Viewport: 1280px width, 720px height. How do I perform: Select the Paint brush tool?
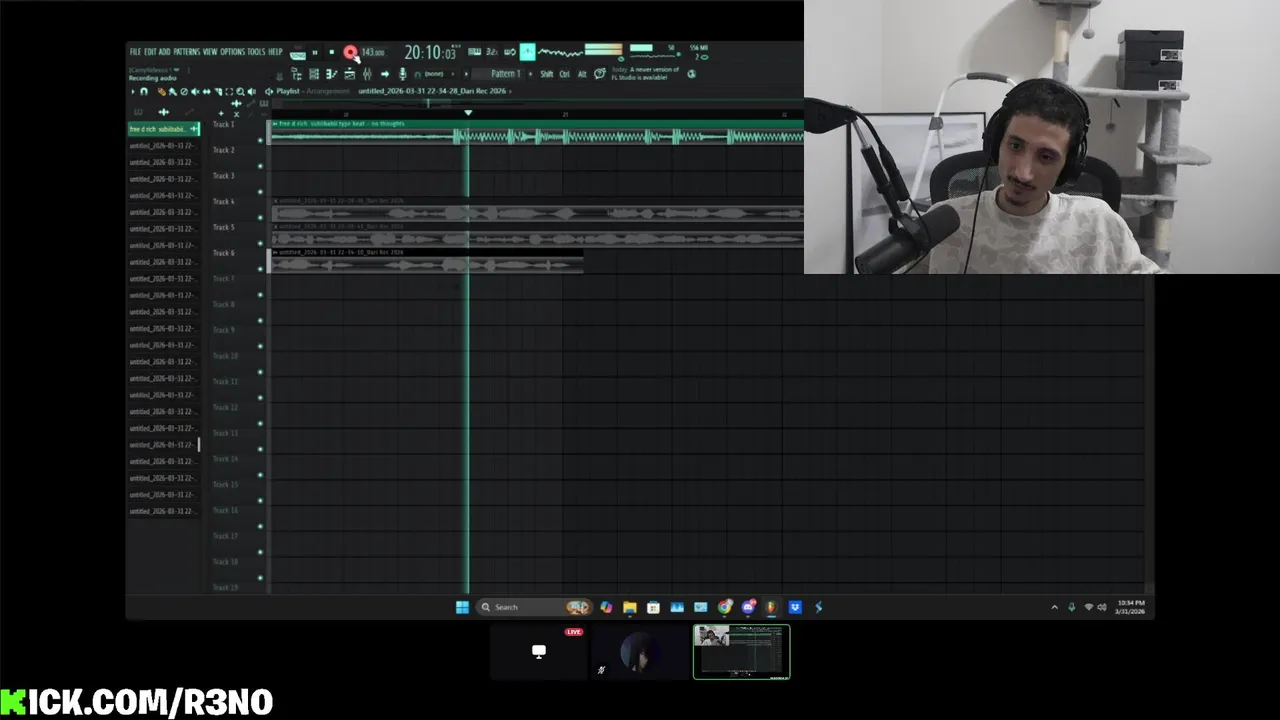[172, 92]
